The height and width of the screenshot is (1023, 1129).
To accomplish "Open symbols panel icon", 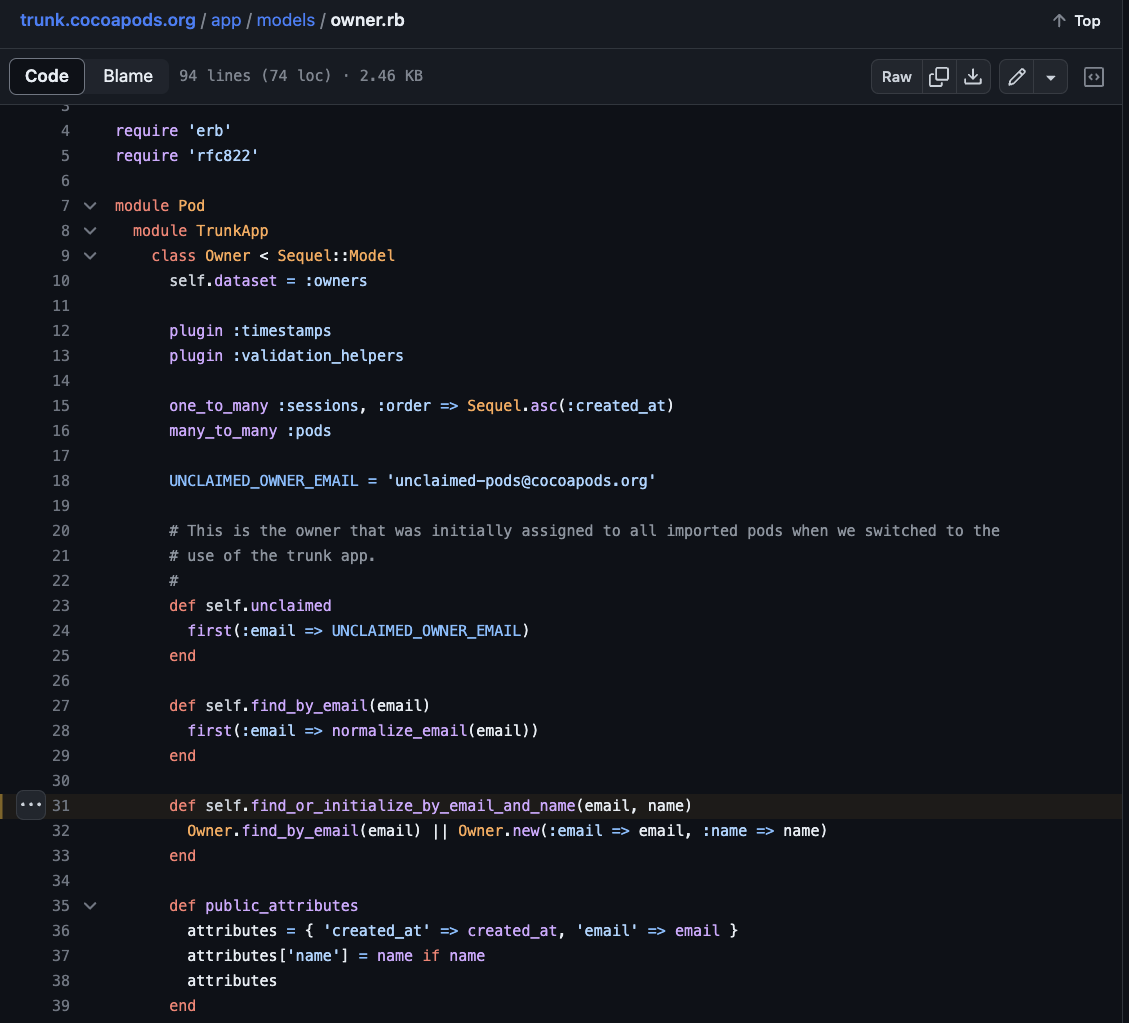I will [x=1094, y=77].
